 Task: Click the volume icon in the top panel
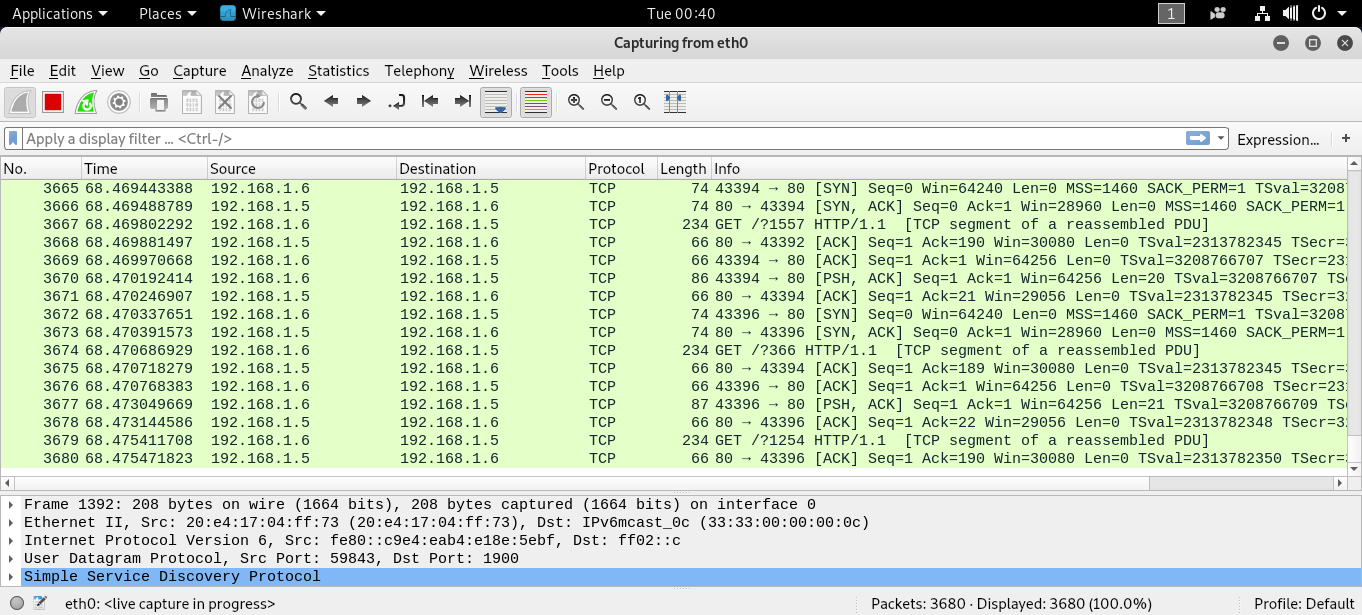click(1291, 13)
